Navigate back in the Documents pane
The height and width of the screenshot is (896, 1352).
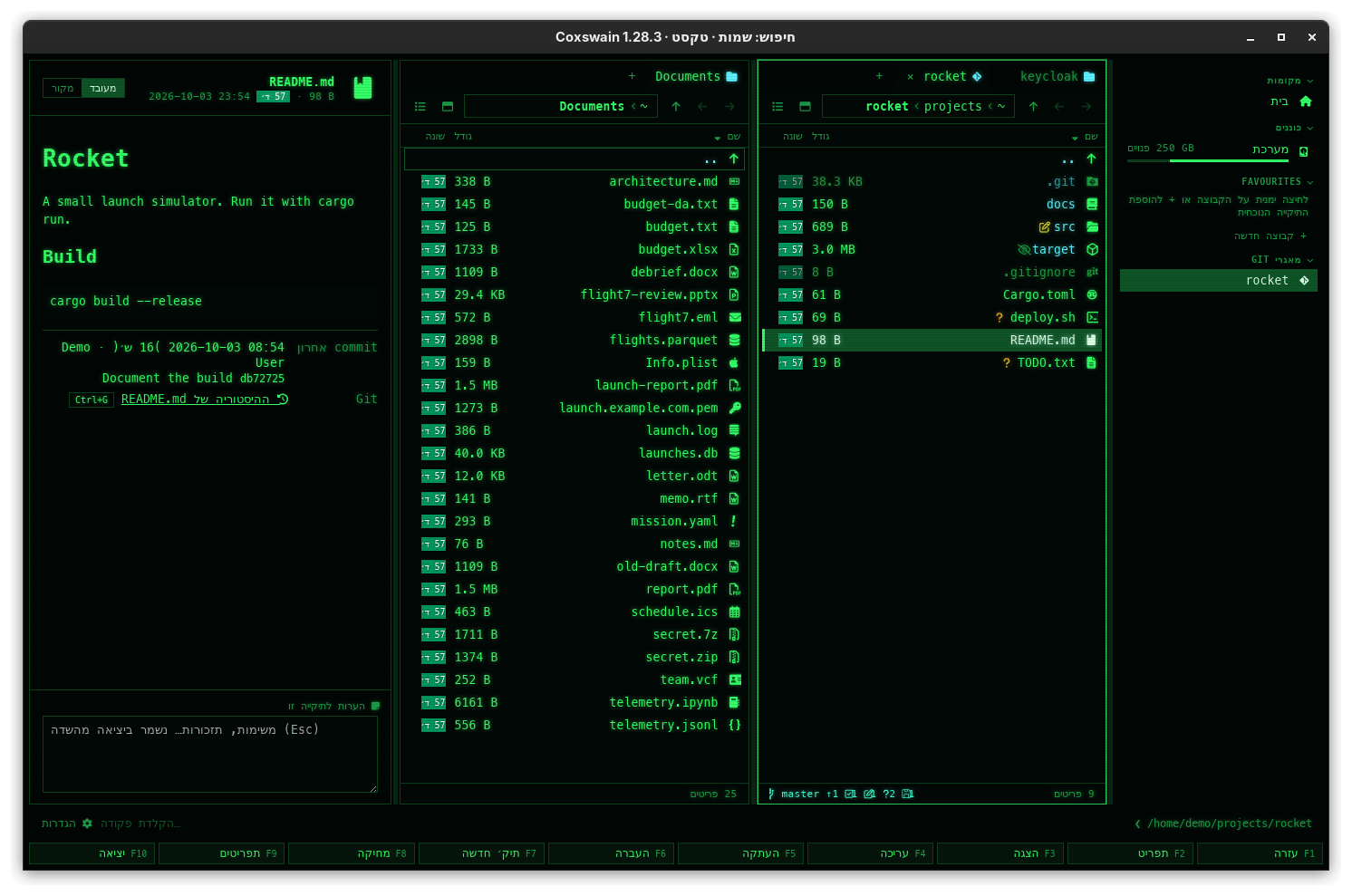click(x=702, y=106)
